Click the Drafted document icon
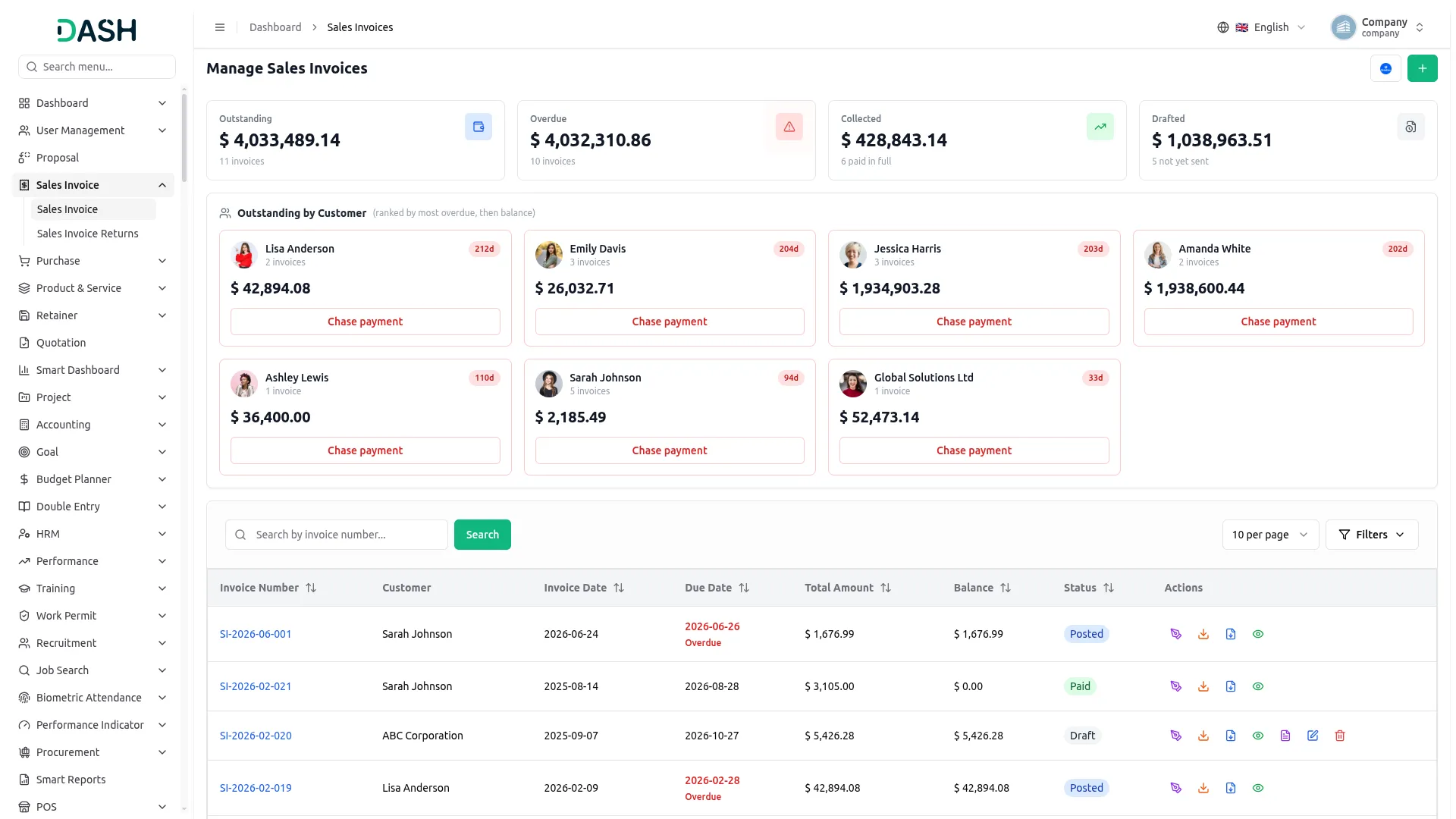 pos(1410,127)
